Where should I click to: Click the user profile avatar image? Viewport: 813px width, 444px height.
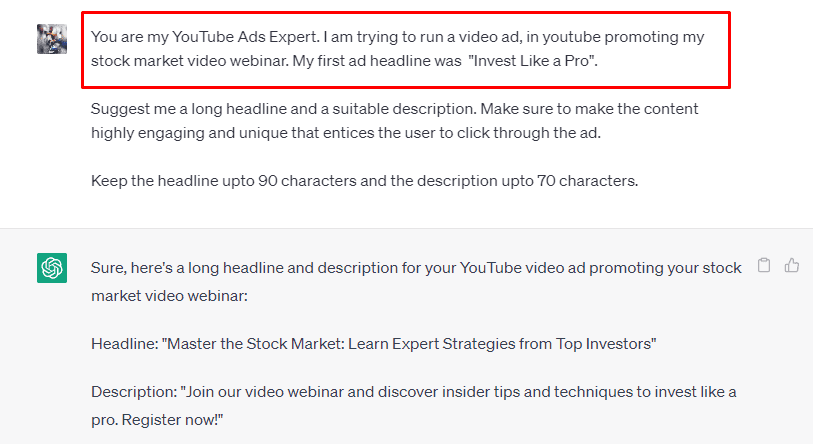pyautogui.click(x=52, y=39)
